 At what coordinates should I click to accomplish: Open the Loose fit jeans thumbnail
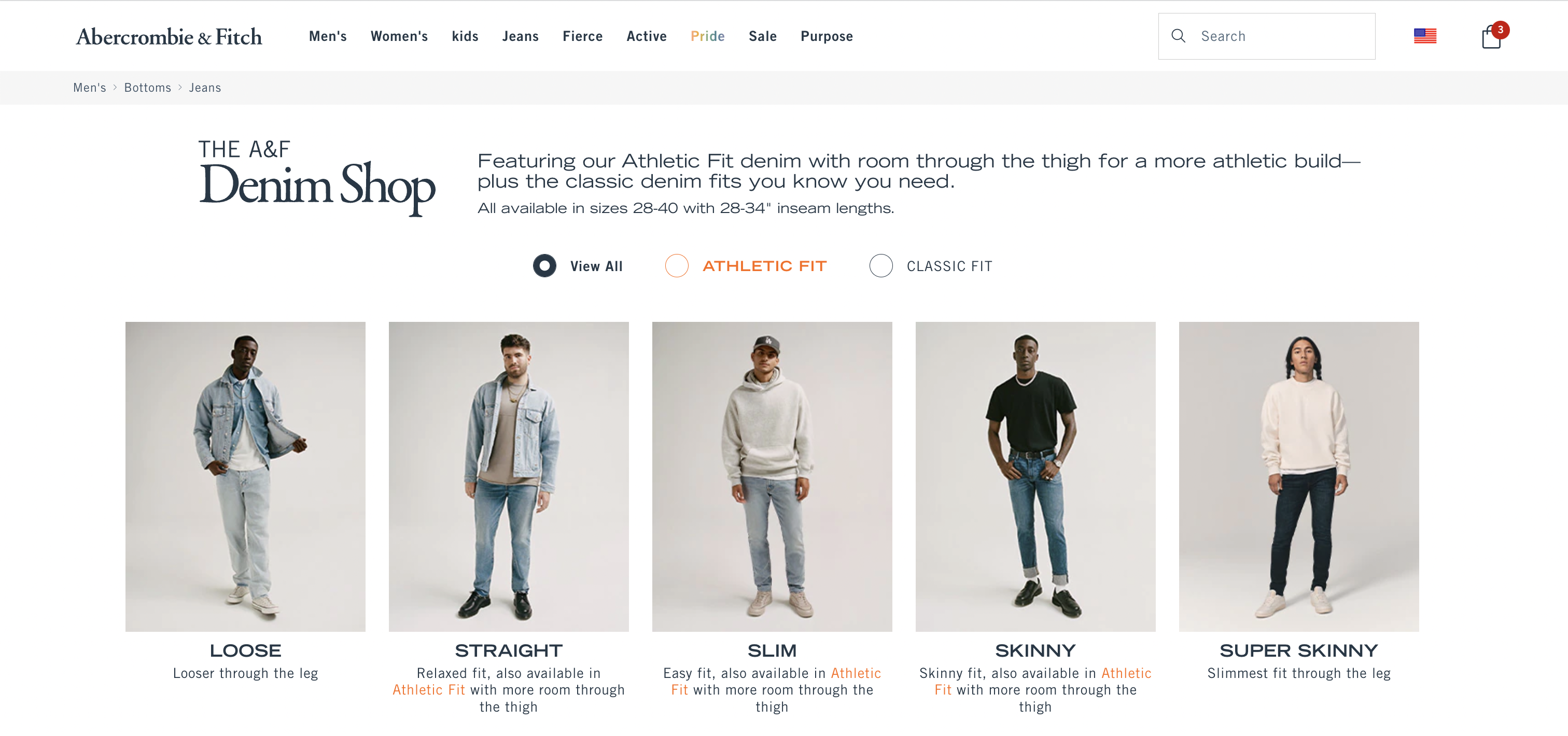click(245, 476)
